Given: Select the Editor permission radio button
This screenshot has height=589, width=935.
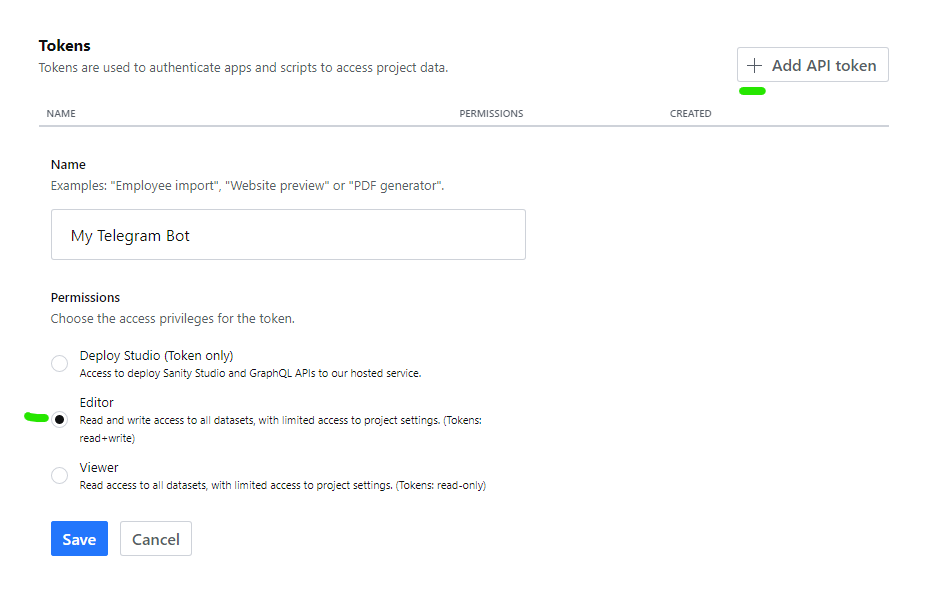Looking at the screenshot, I should click(59, 419).
